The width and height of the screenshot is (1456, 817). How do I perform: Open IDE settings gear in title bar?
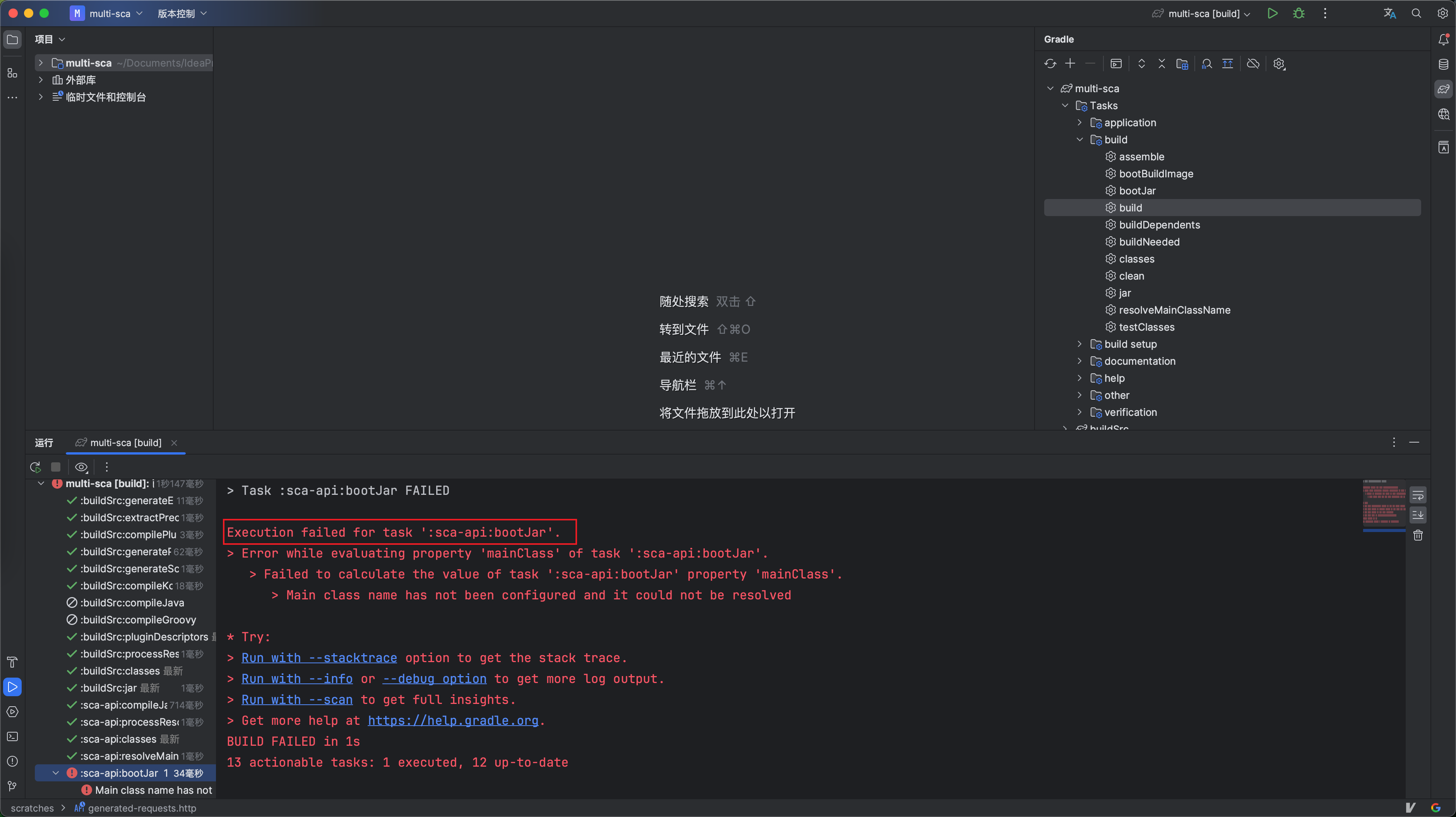[x=1442, y=13]
